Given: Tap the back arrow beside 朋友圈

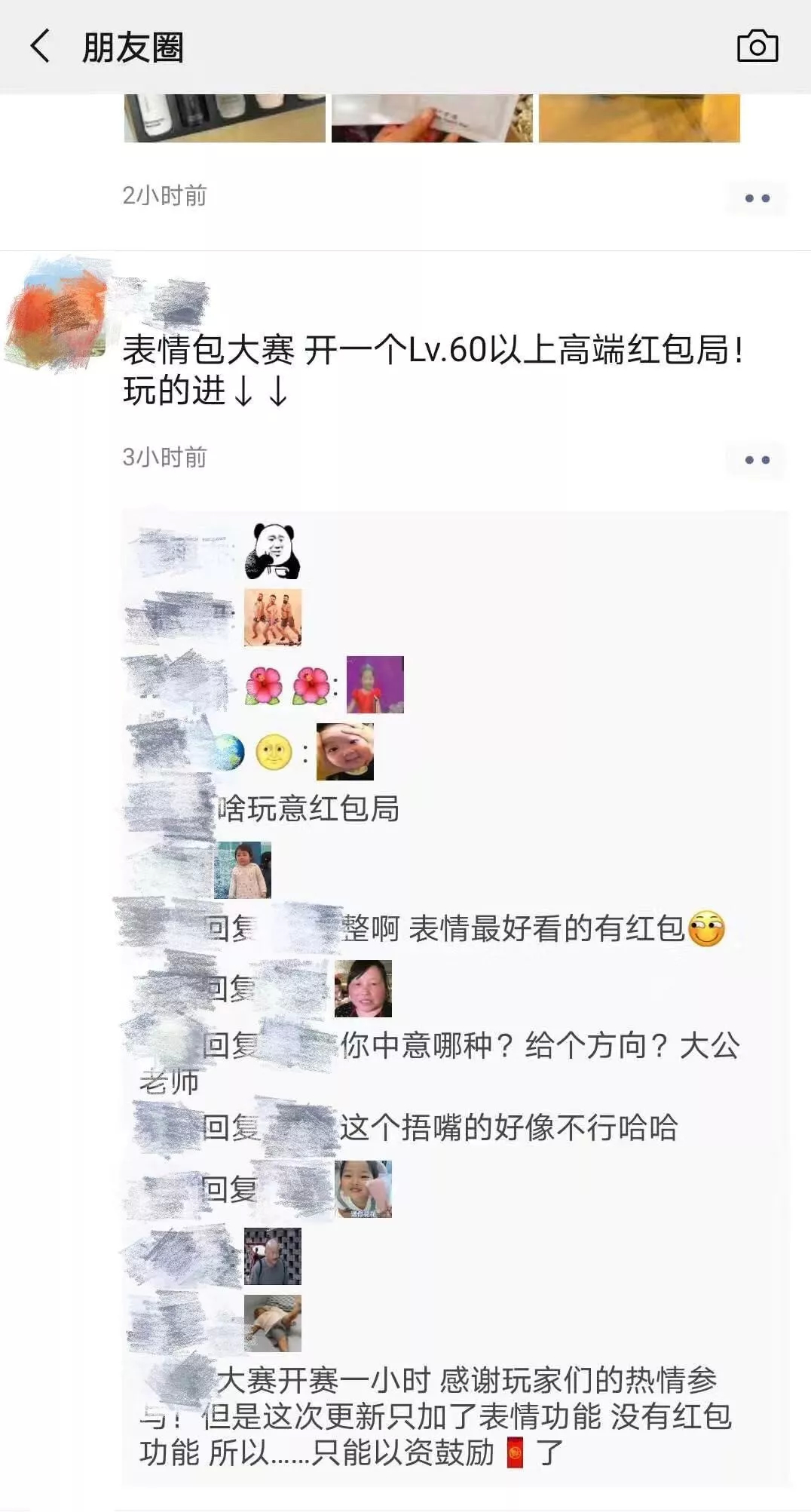Looking at the screenshot, I should point(40,46).
